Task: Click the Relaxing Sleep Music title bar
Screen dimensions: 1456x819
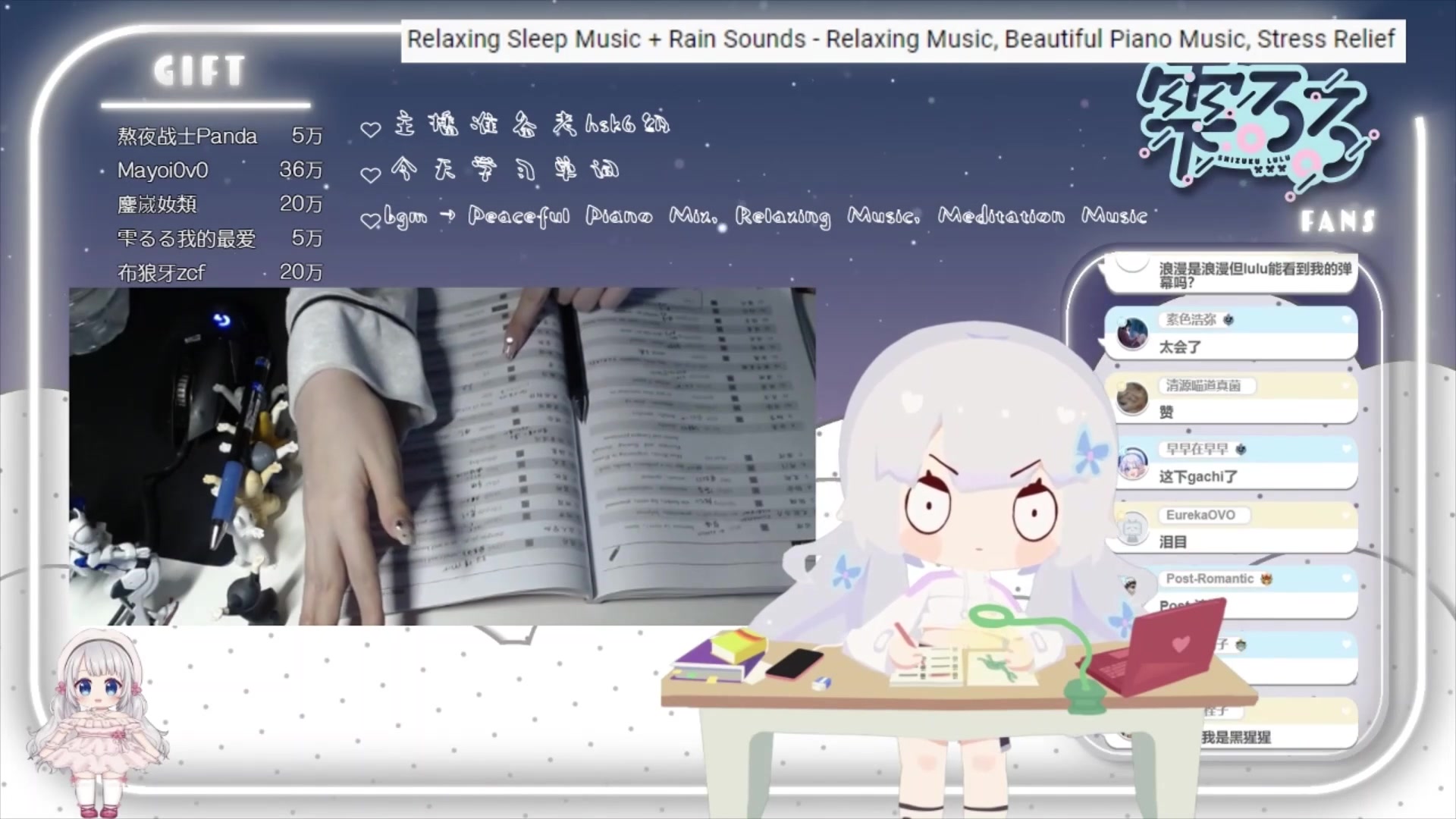Action: point(901,39)
